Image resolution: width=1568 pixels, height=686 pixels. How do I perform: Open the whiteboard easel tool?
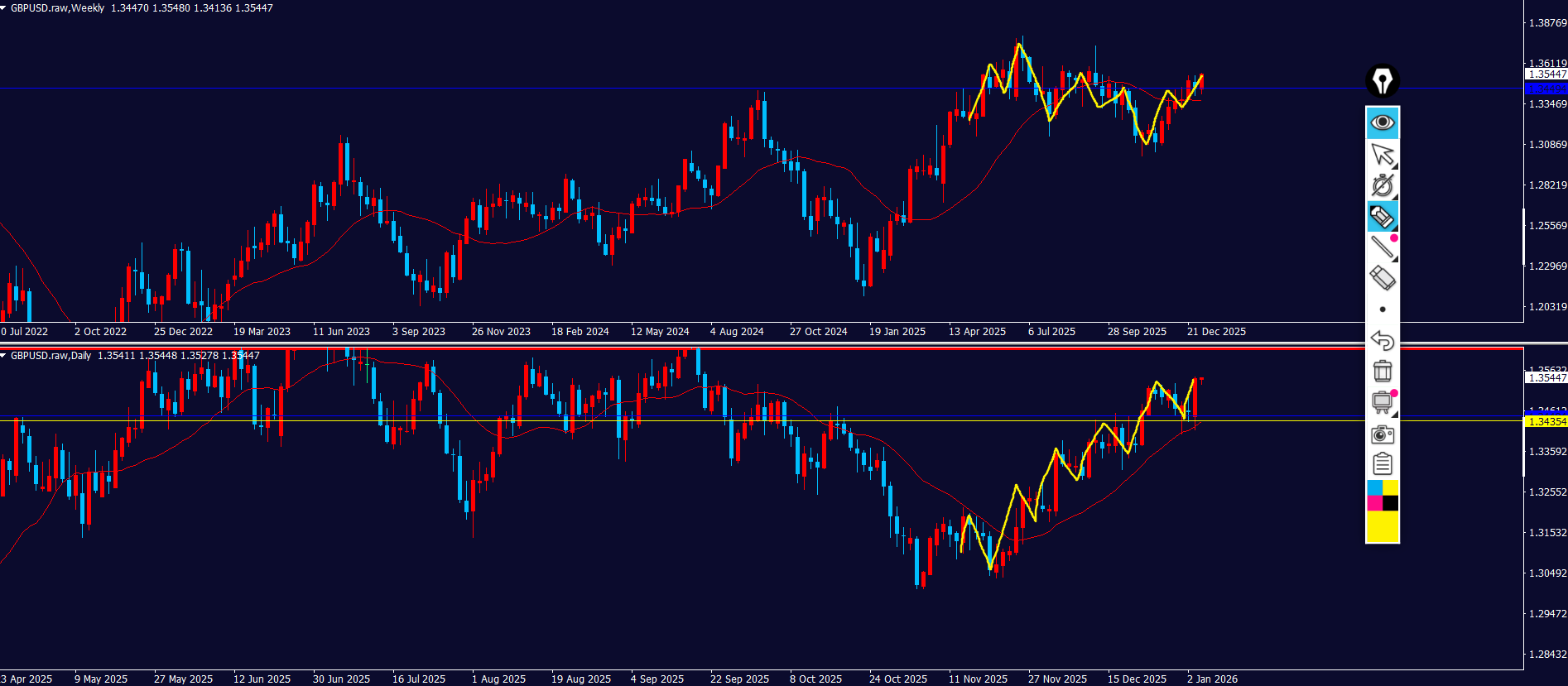(x=1382, y=402)
